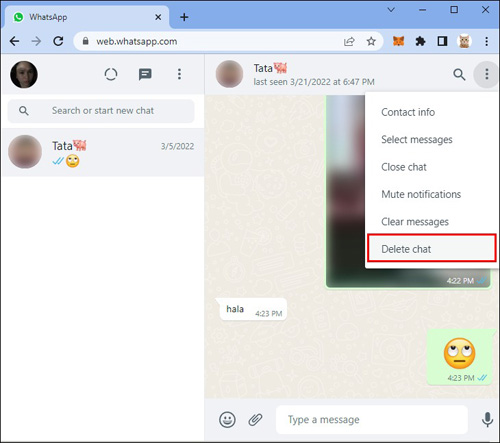Viewport: 500px width, 443px height.
Task: Click the sent eye-roll emoji message
Action: click(x=459, y=357)
